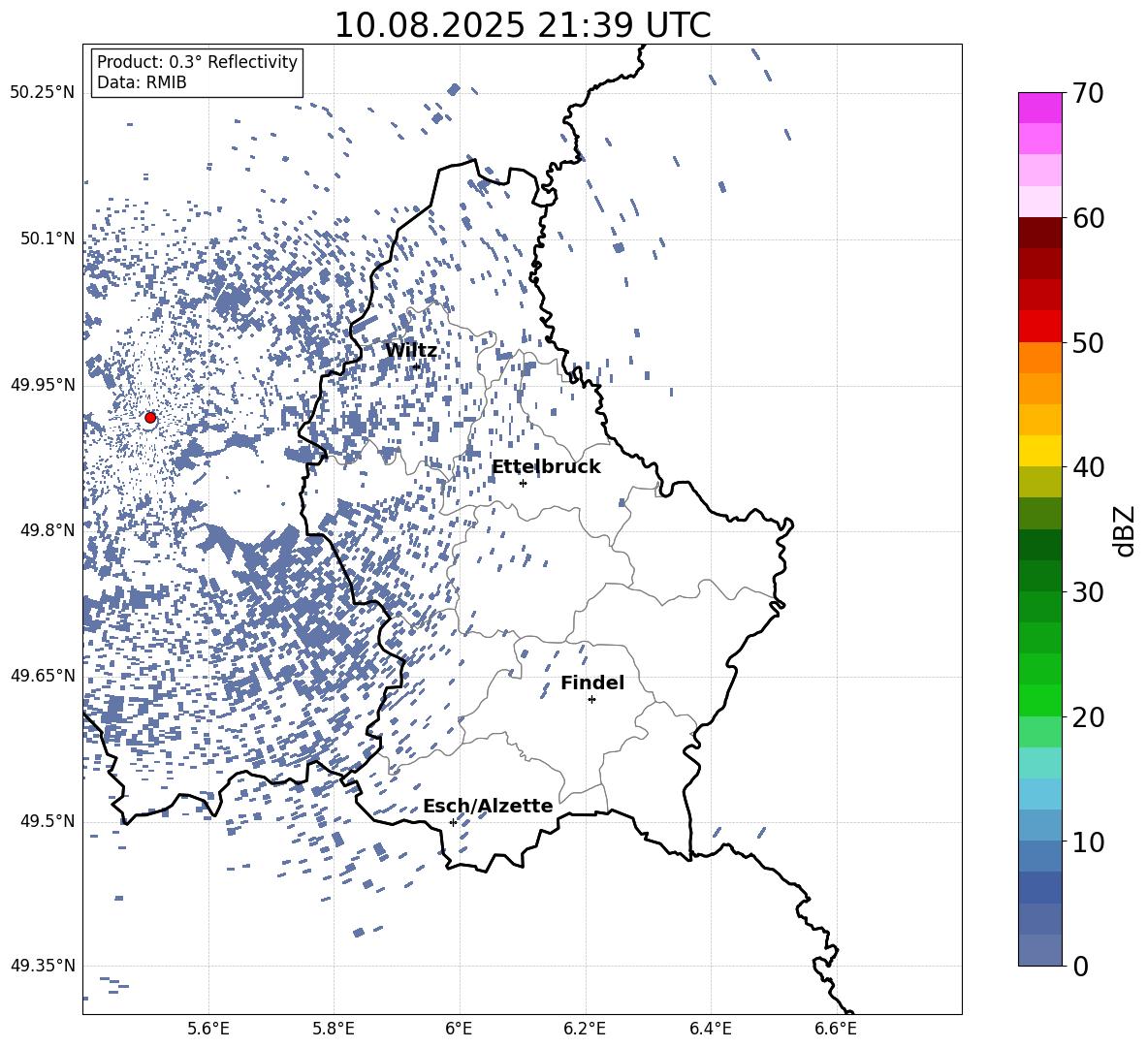Click the 20 value on the colorbar
Viewport: 1148px width, 1048px height.
(x=1088, y=716)
